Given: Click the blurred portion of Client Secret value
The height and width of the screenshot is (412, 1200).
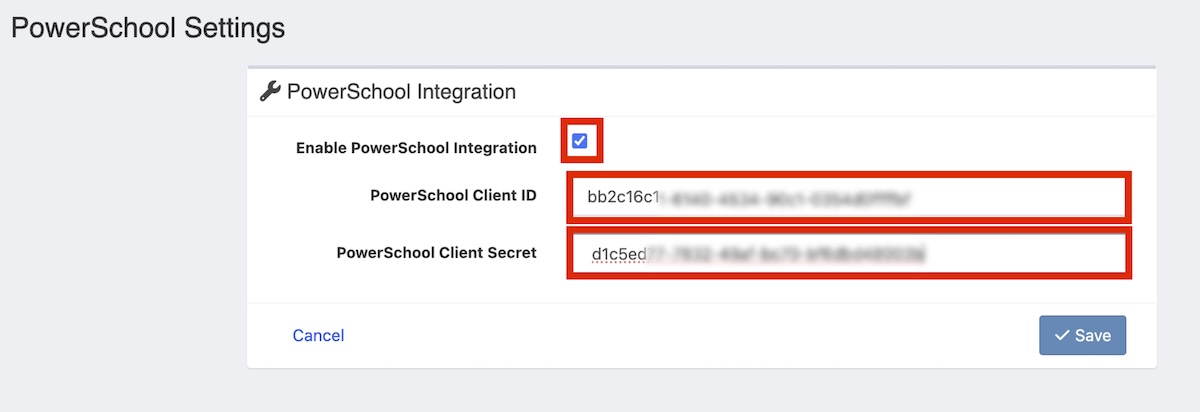Looking at the screenshot, I should (790, 254).
